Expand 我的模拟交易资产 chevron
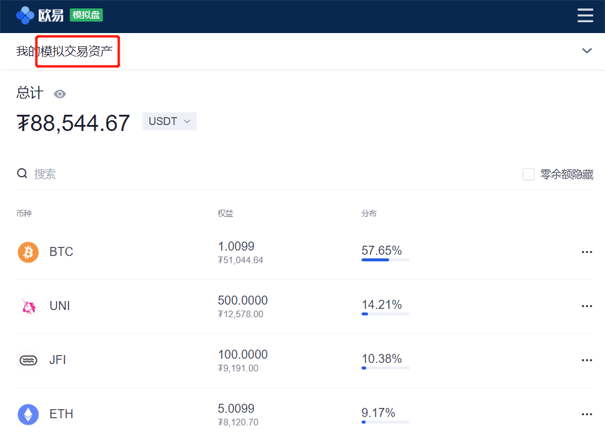 (587, 51)
